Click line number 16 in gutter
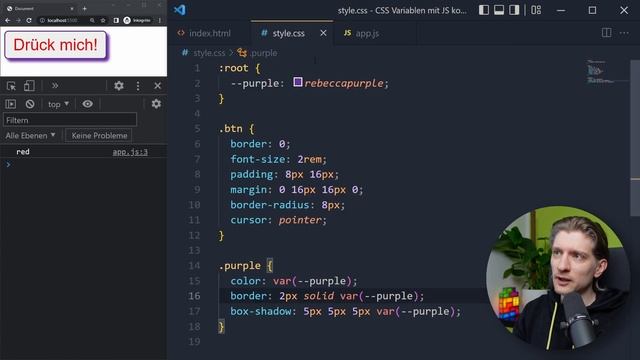Screen dimensions: 640x360 click(194, 296)
